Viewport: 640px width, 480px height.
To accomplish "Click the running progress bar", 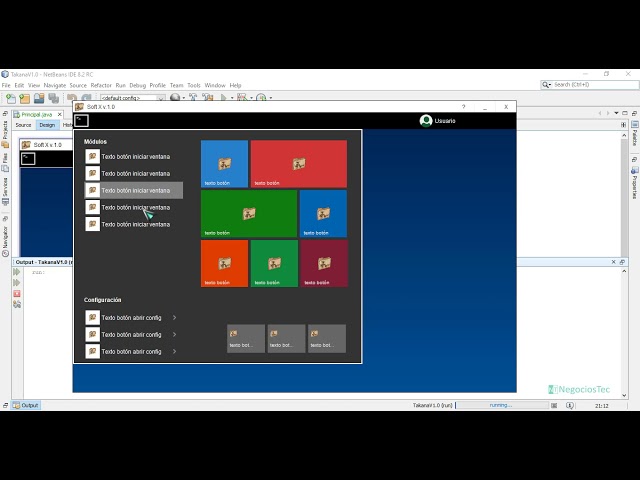I will click(x=502, y=405).
